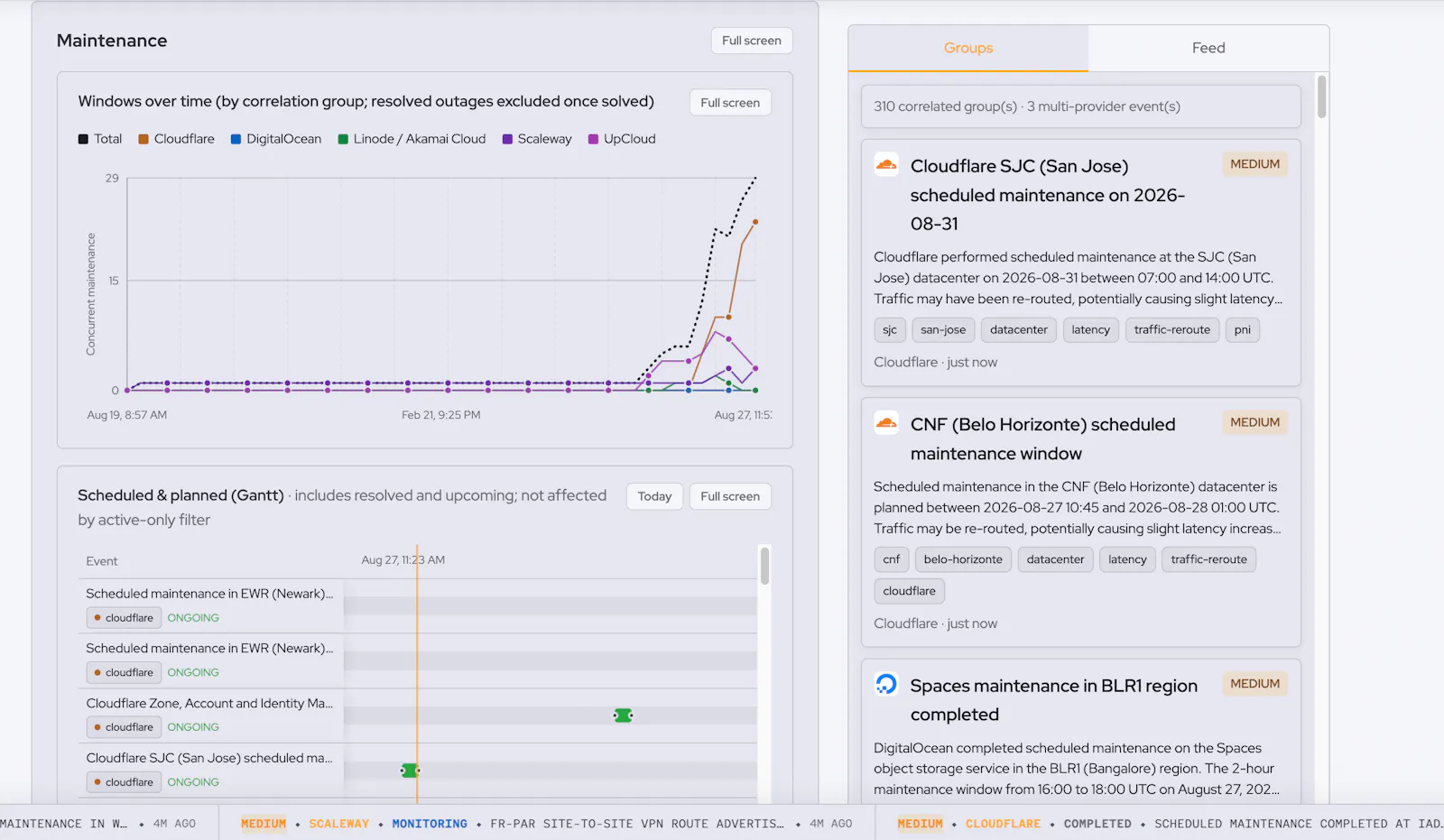Screen dimensions: 1444x840
Task: Click the Groups panel vertical scrollbar
Action: point(1321,97)
